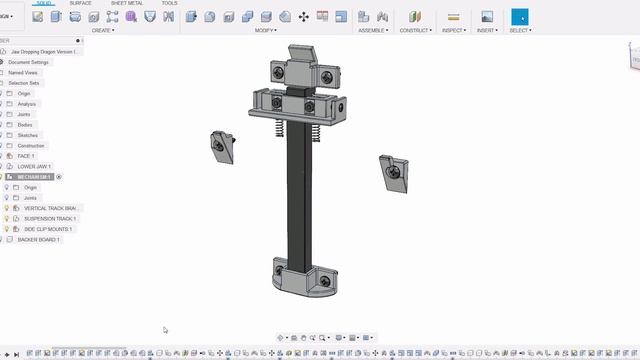Select the Hole tool icon
Image resolution: width=640 pixels, height=360 pixels.
tap(94, 17)
